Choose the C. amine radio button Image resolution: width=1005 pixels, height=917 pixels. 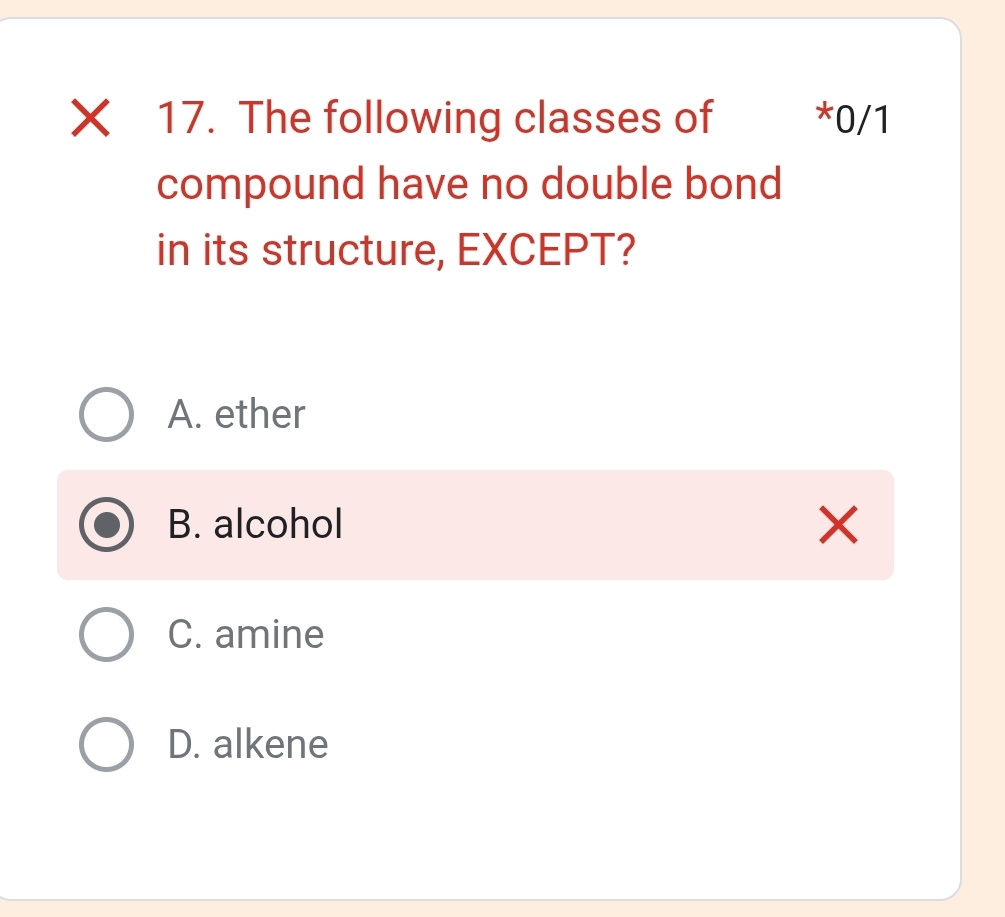[106, 635]
